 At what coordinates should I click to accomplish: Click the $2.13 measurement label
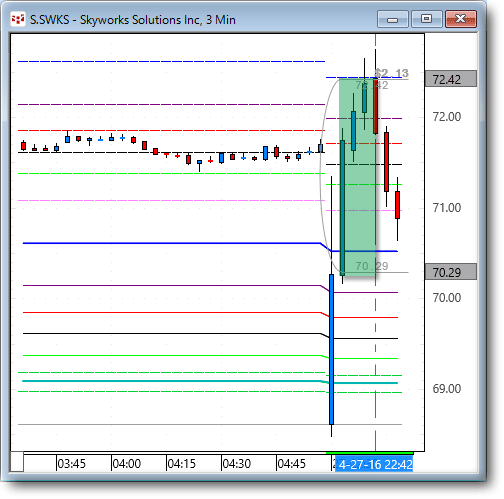pos(392,73)
